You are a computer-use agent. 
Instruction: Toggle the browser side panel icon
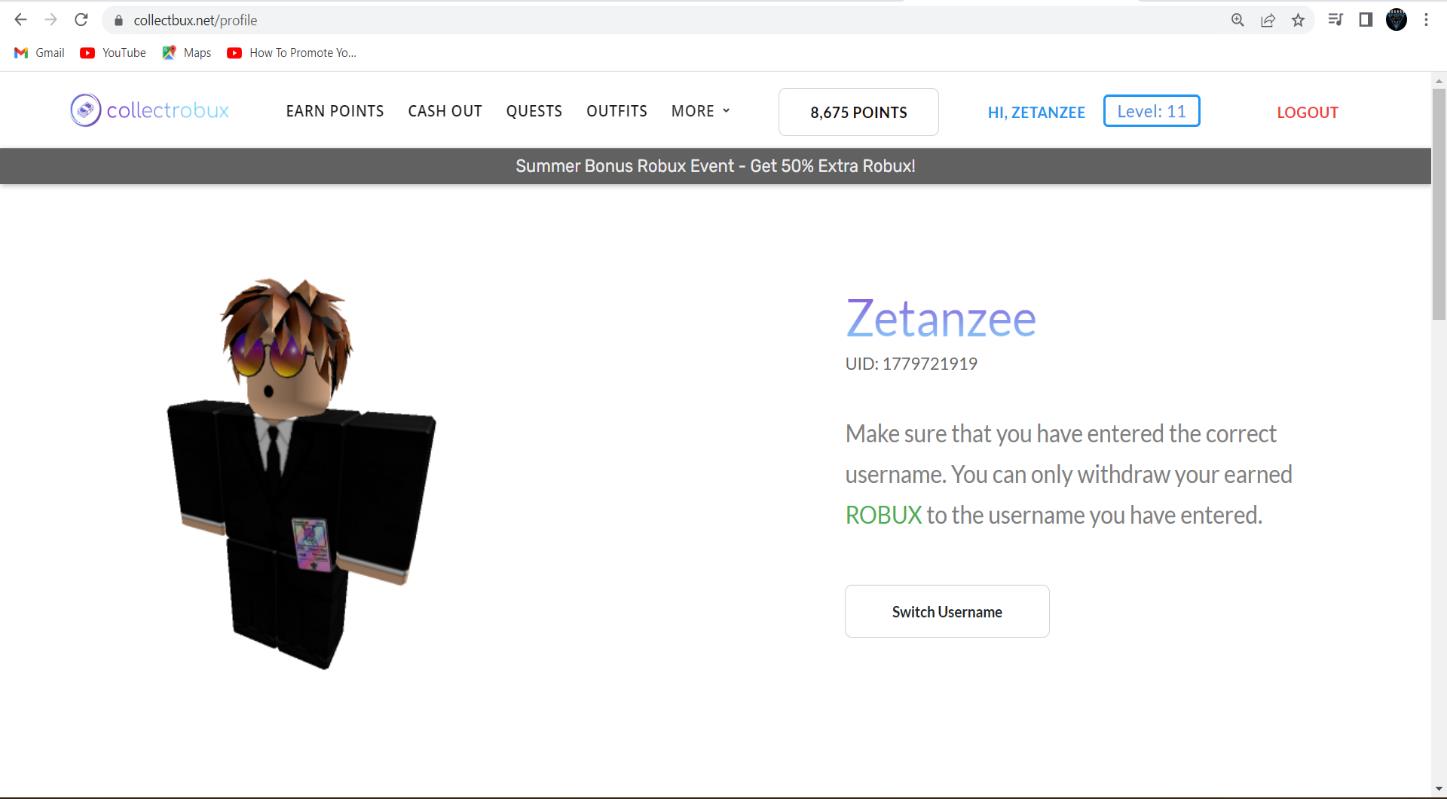[1365, 20]
